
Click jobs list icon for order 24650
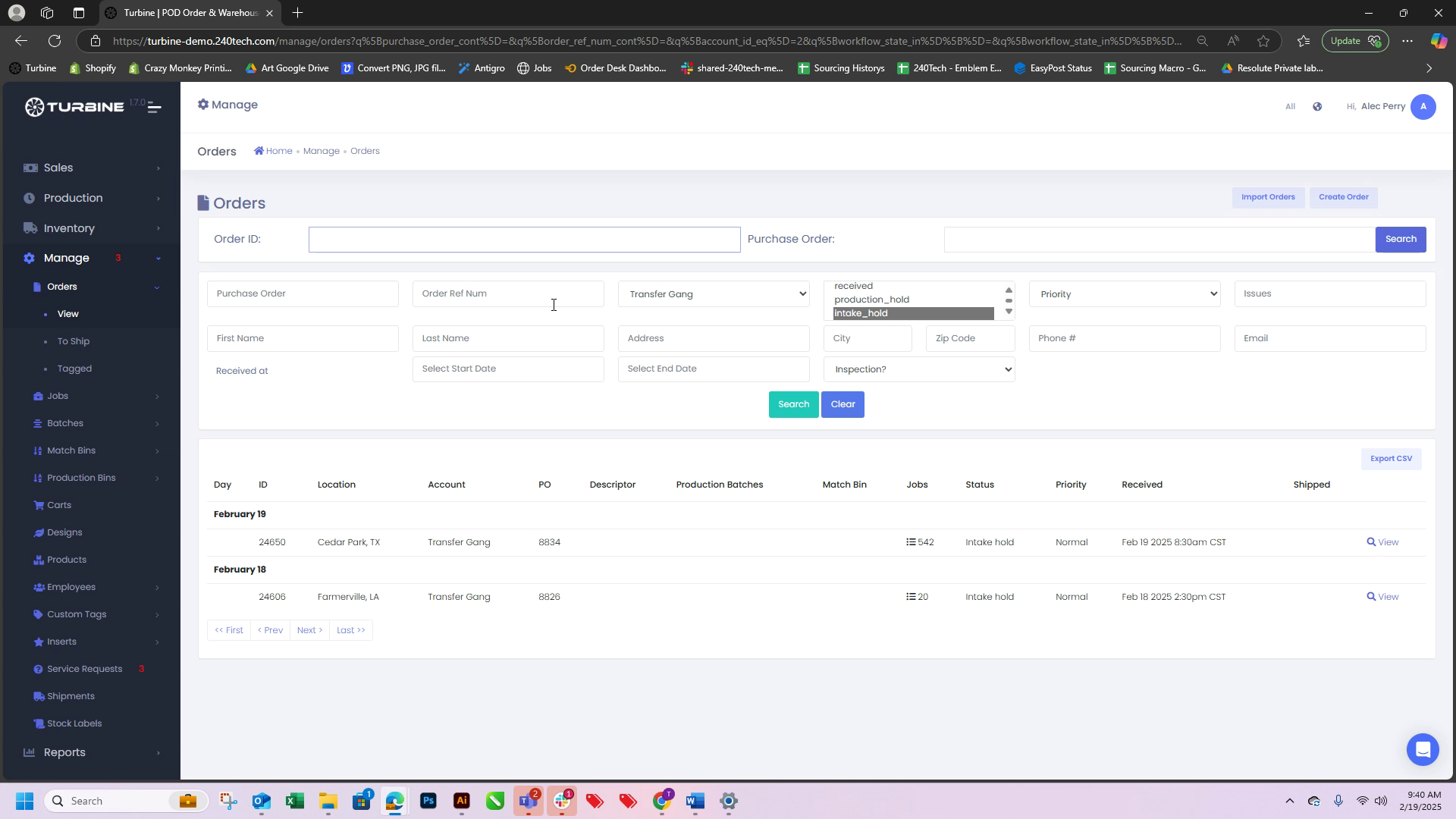(911, 542)
